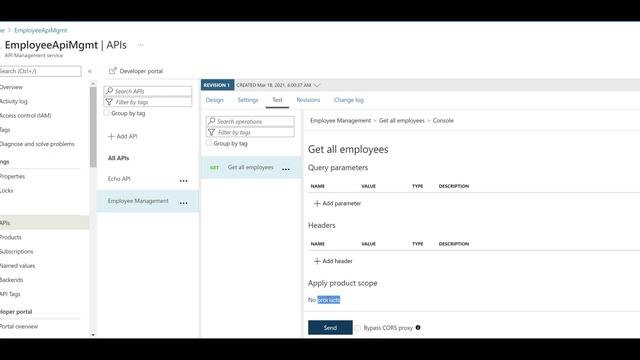Click the magnifier in Search operations
Screen dimensions: 640x360
click(x=211, y=121)
